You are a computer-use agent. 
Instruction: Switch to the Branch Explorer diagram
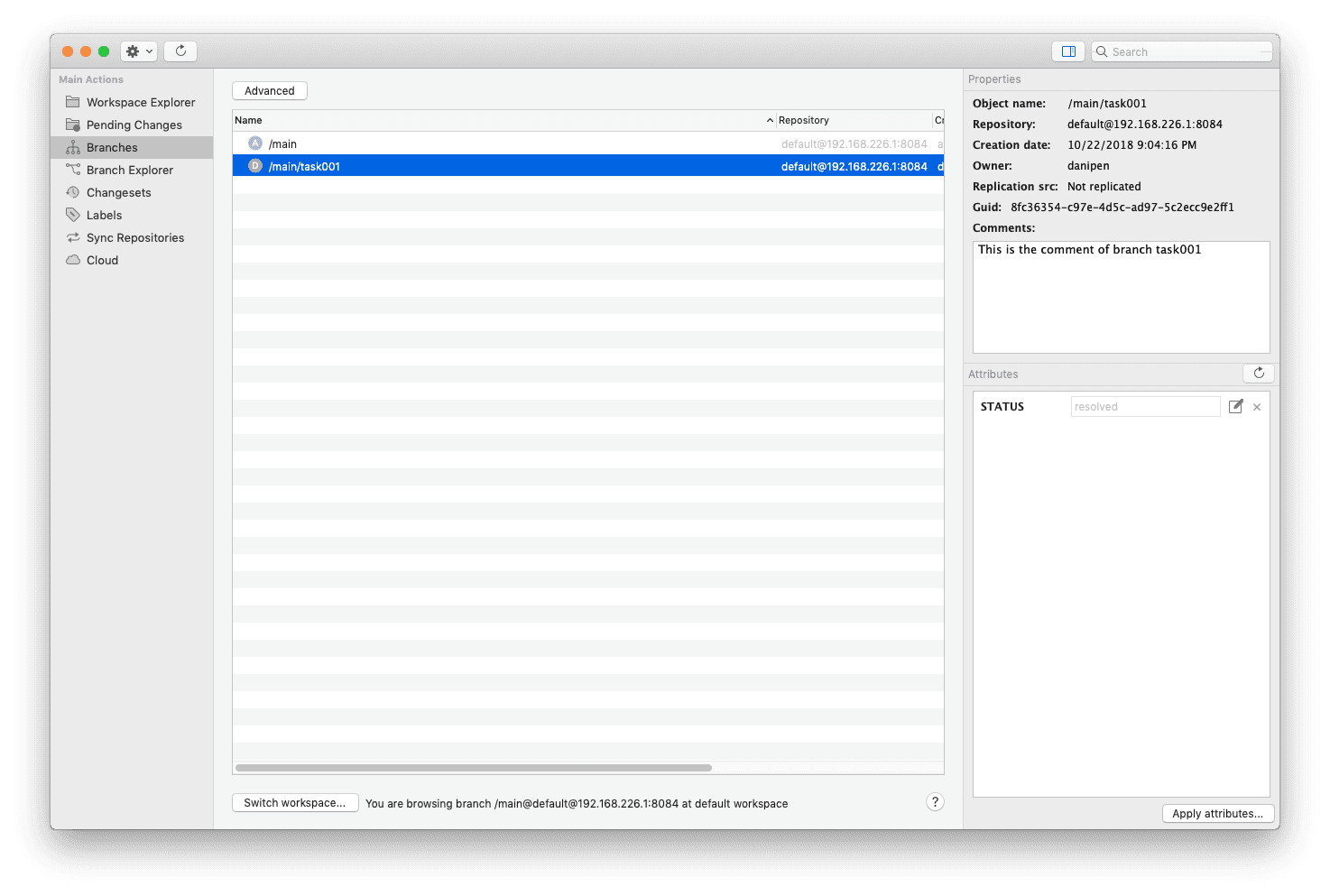(x=129, y=170)
